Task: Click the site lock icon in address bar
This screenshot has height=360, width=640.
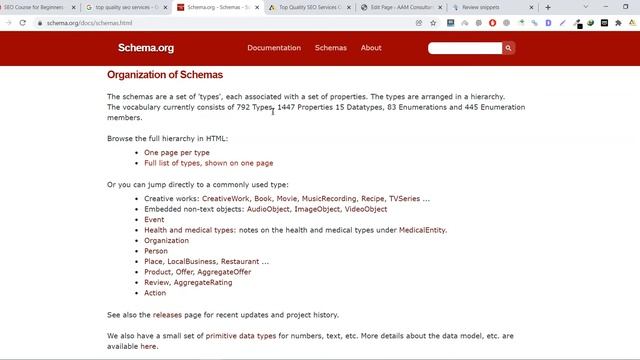Action: [x=40, y=23]
